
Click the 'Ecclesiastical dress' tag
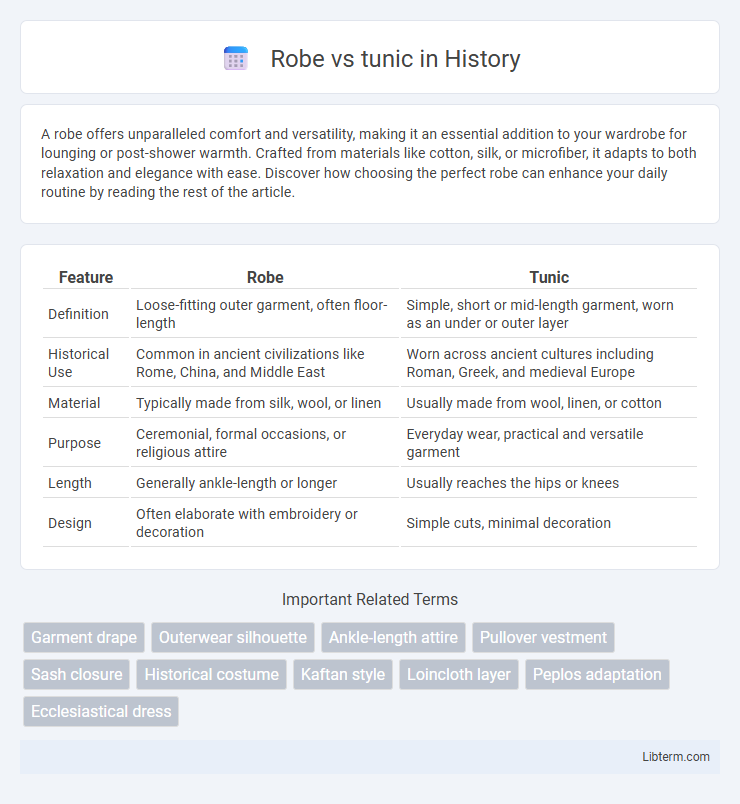point(101,711)
